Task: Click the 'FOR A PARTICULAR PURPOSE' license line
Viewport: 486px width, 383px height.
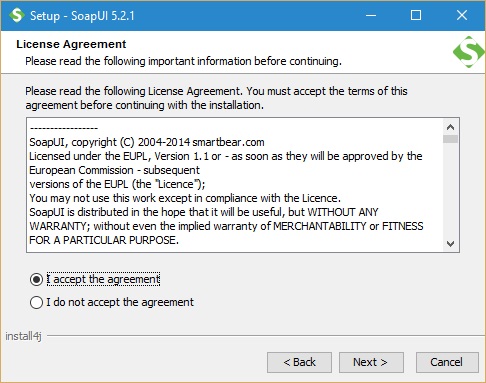Action: tap(104, 240)
